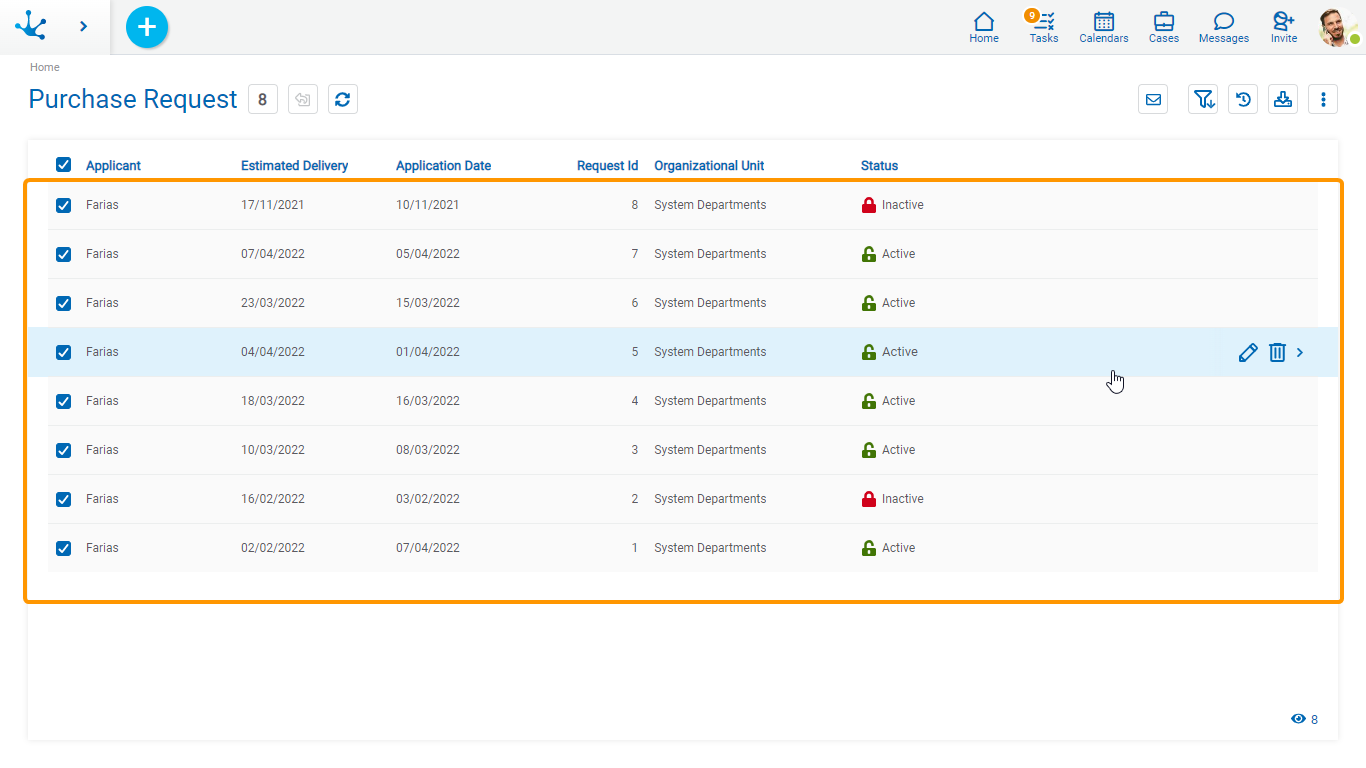
Task: Open Messages in the top navigation
Action: (1224, 27)
